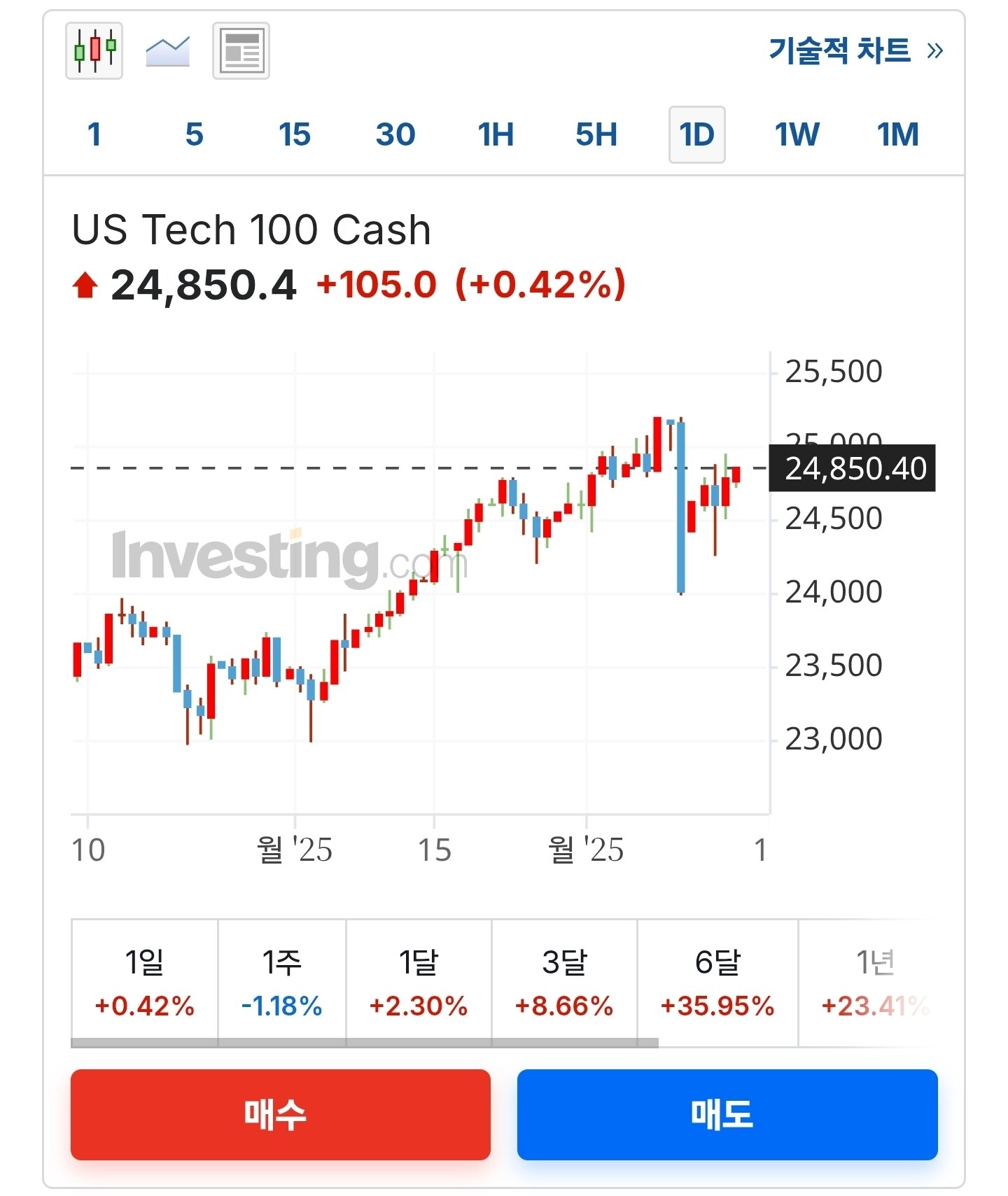Image resolution: width=1008 pixels, height=1196 pixels.
Task: Open the 기술적 차트 link
Action: click(855, 51)
